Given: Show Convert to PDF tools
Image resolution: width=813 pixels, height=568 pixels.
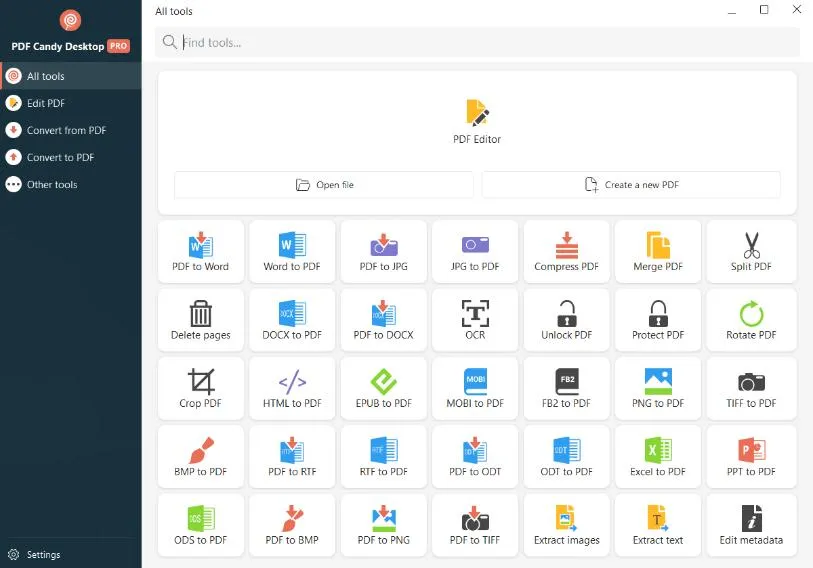Looking at the screenshot, I should pyautogui.click(x=71, y=157).
